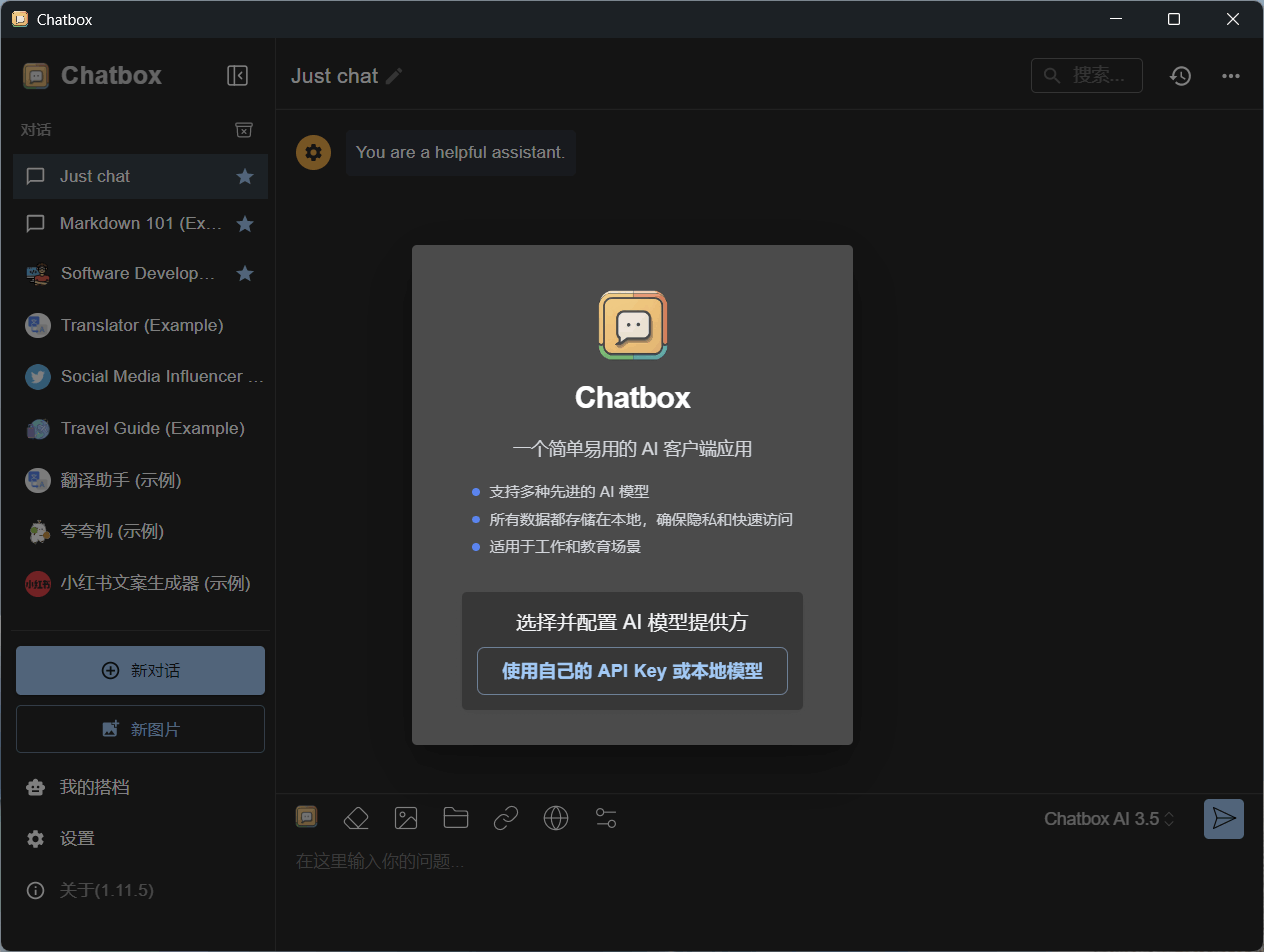
Task: Click the attach file folder icon
Action: (x=456, y=818)
